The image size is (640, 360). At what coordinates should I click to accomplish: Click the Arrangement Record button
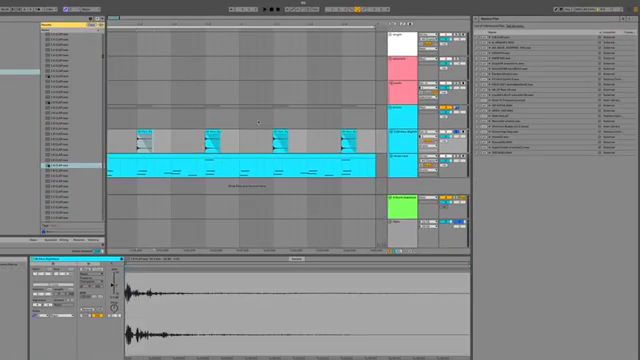coord(278,9)
